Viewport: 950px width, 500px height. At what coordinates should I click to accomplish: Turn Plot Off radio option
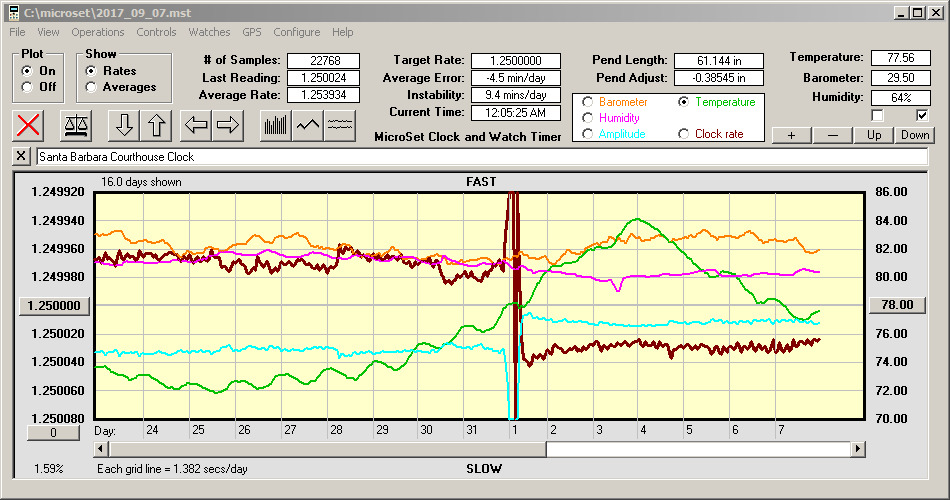click(27, 87)
